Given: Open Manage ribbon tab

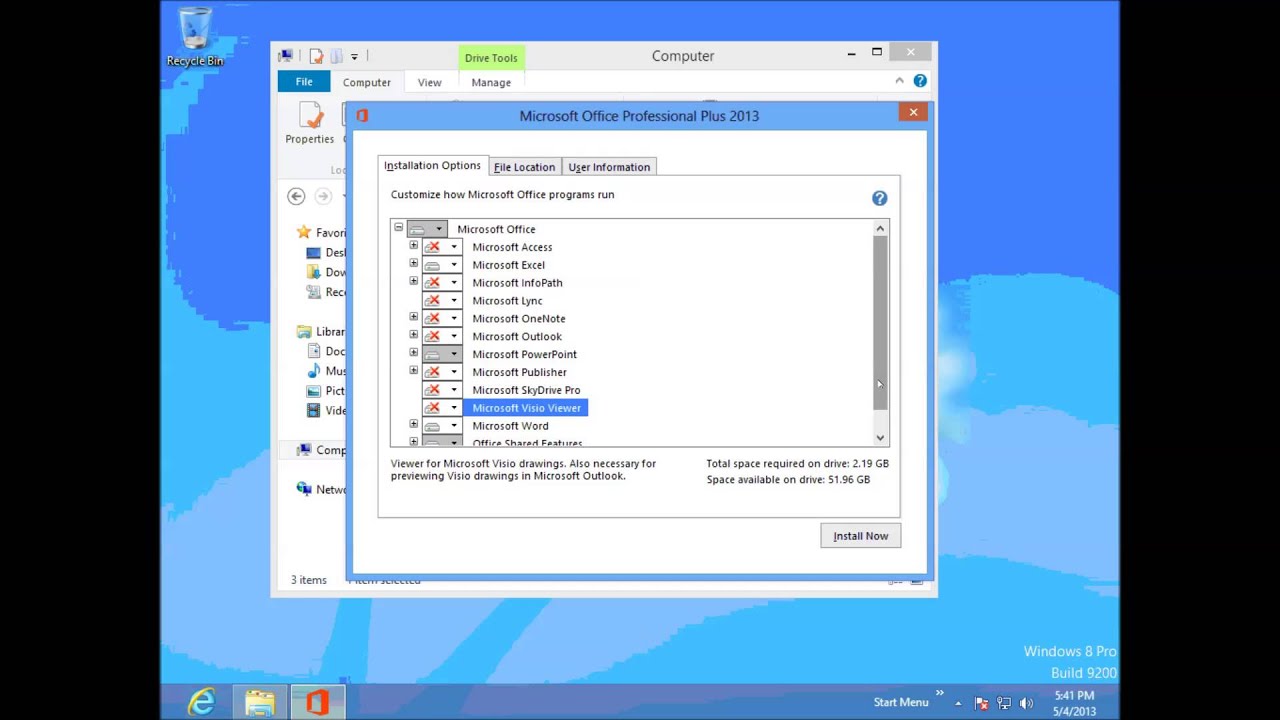Looking at the screenshot, I should pyautogui.click(x=491, y=82).
